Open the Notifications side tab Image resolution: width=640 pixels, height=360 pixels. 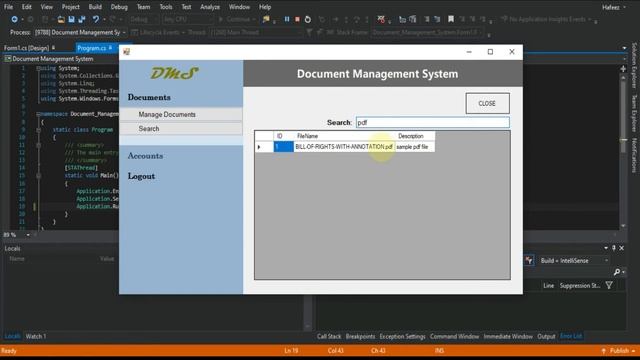pos(634,156)
